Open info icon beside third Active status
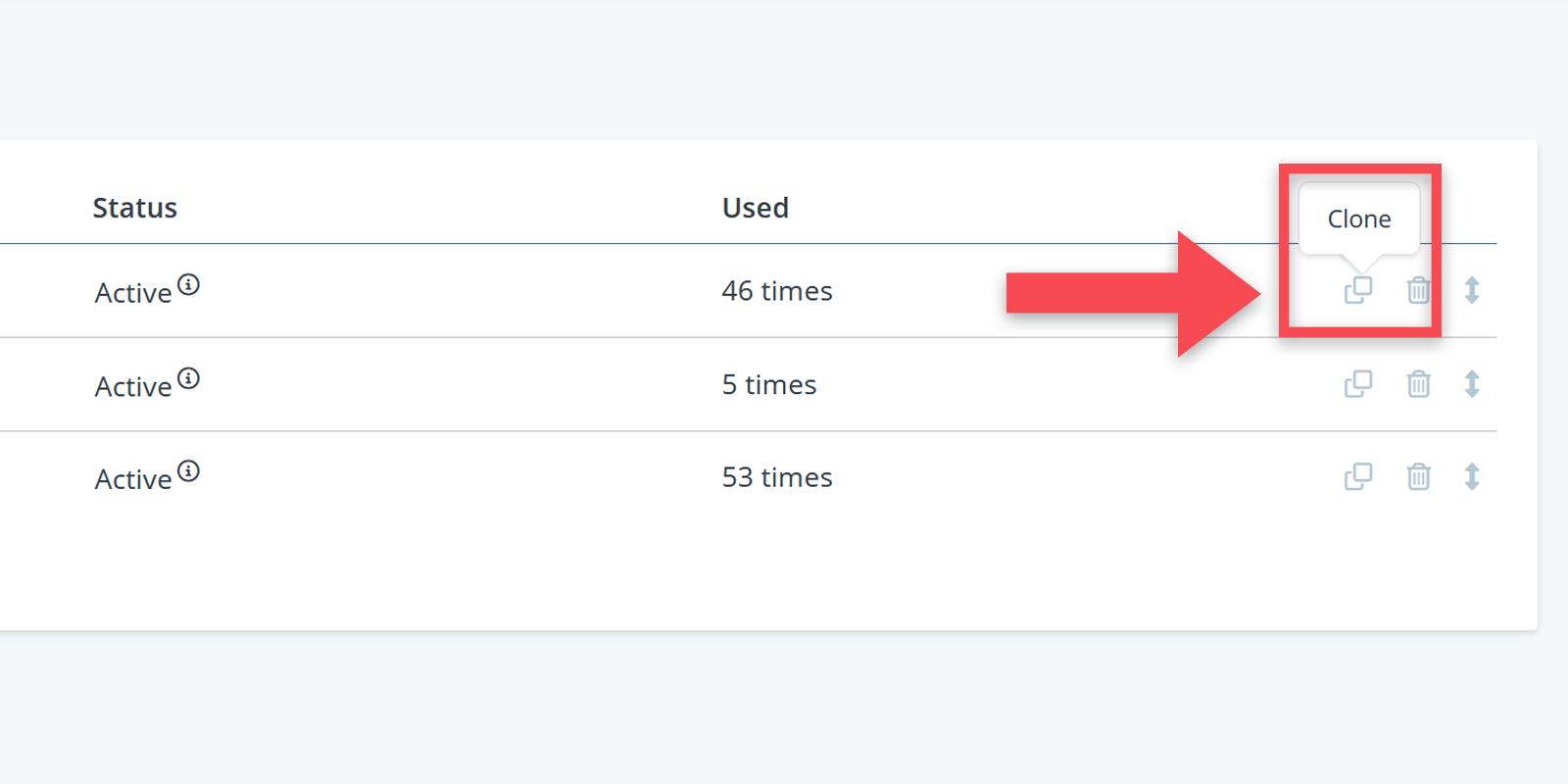This screenshot has width=1568, height=784. pos(189,471)
